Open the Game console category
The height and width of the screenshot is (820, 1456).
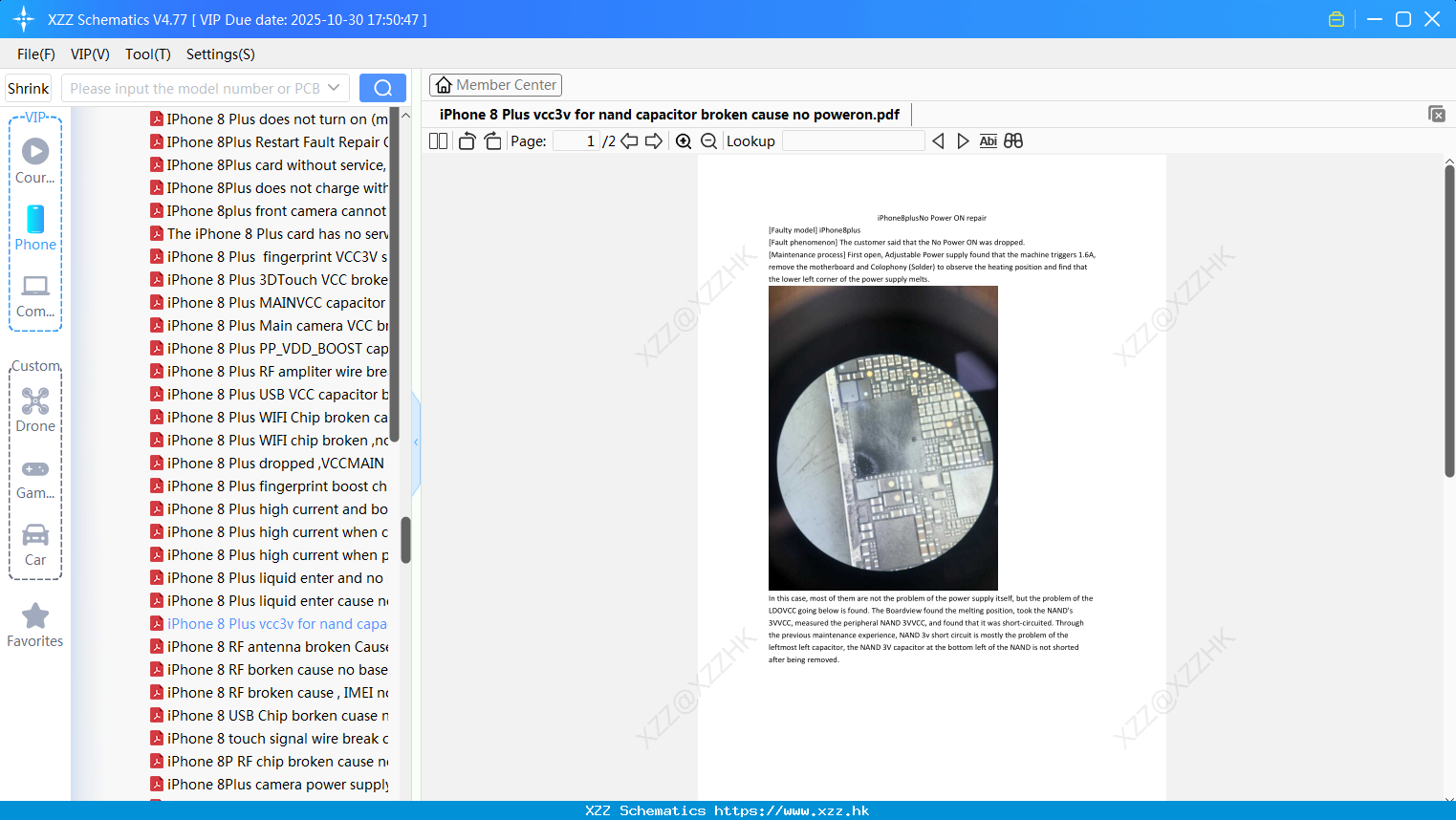pyautogui.click(x=35, y=479)
